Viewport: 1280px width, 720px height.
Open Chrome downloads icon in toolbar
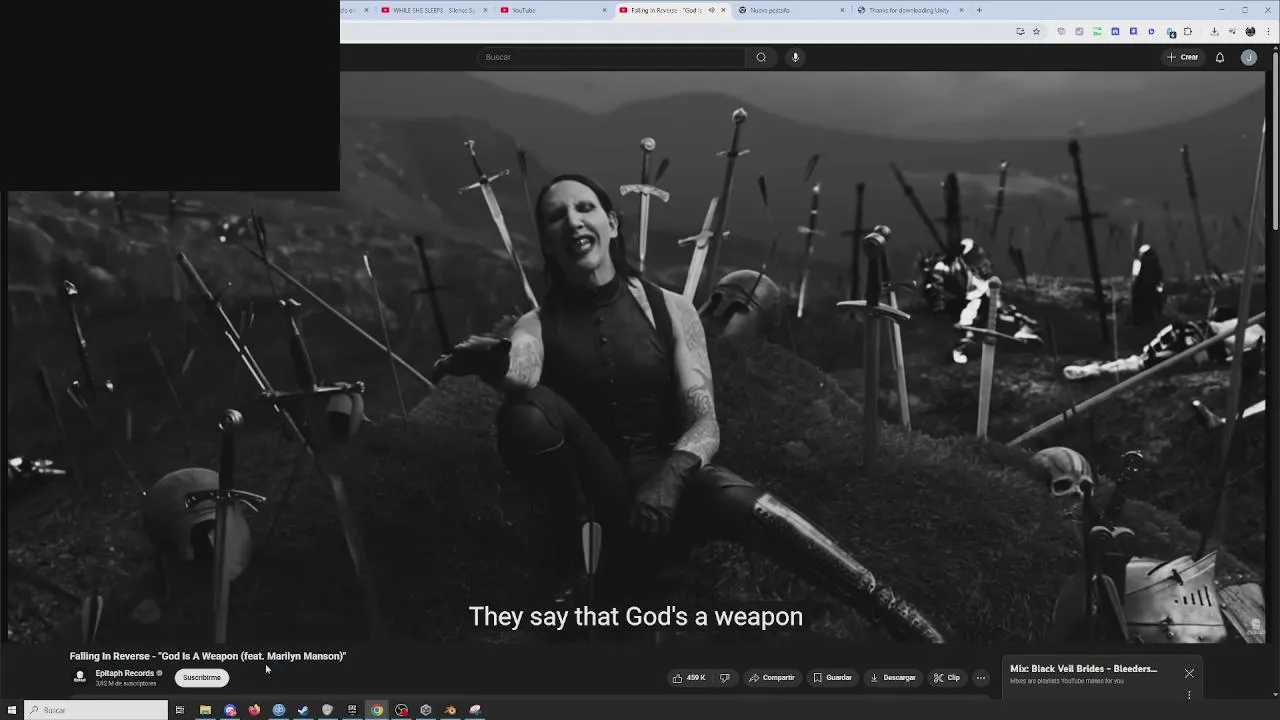[1214, 31]
